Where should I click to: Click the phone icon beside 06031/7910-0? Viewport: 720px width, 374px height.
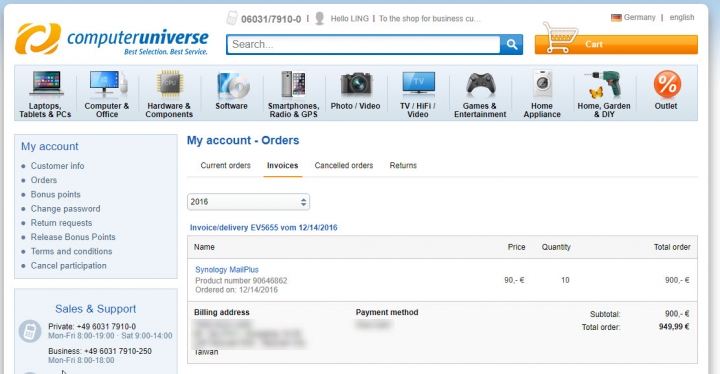(x=232, y=18)
